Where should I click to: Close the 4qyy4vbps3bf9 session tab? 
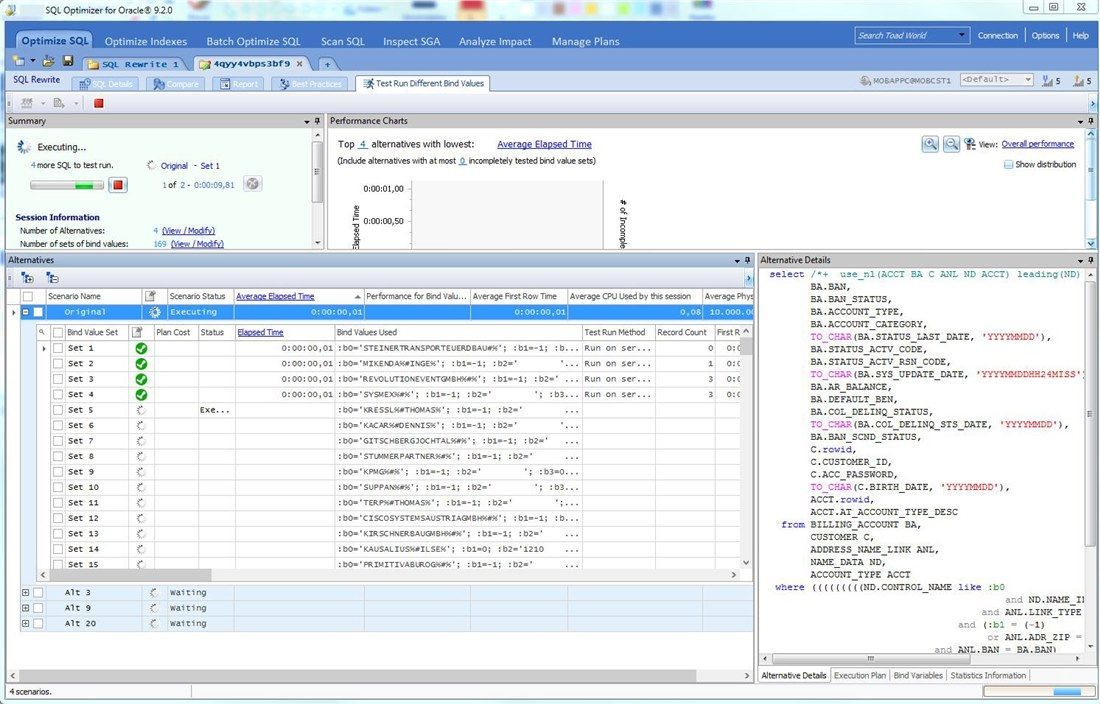click(x=300, y=64)
